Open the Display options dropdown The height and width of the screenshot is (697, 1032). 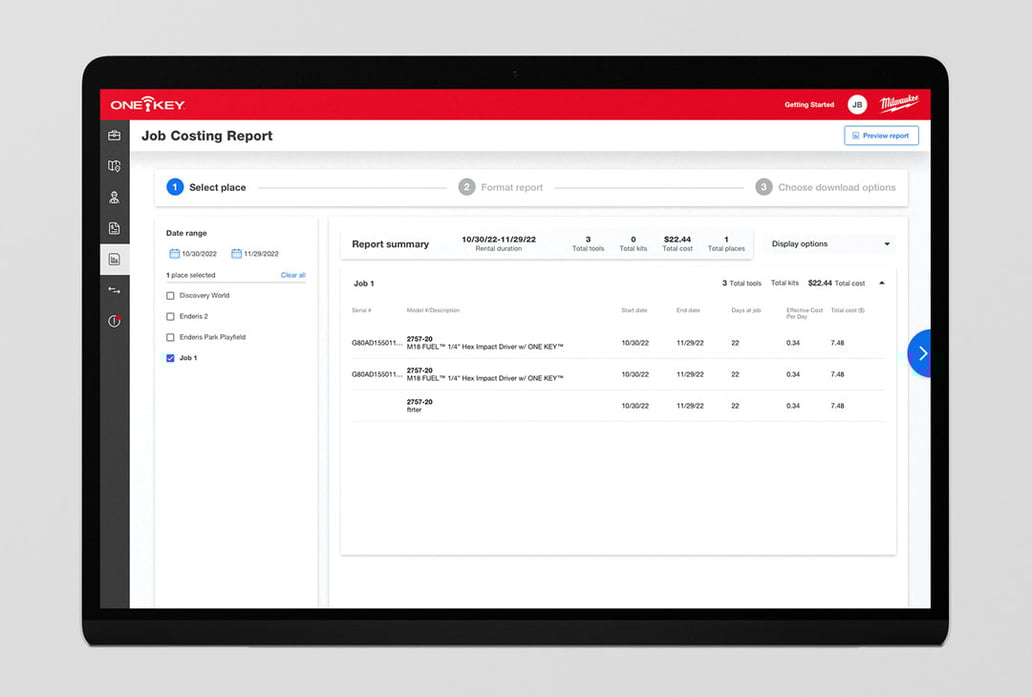point(828,243)
